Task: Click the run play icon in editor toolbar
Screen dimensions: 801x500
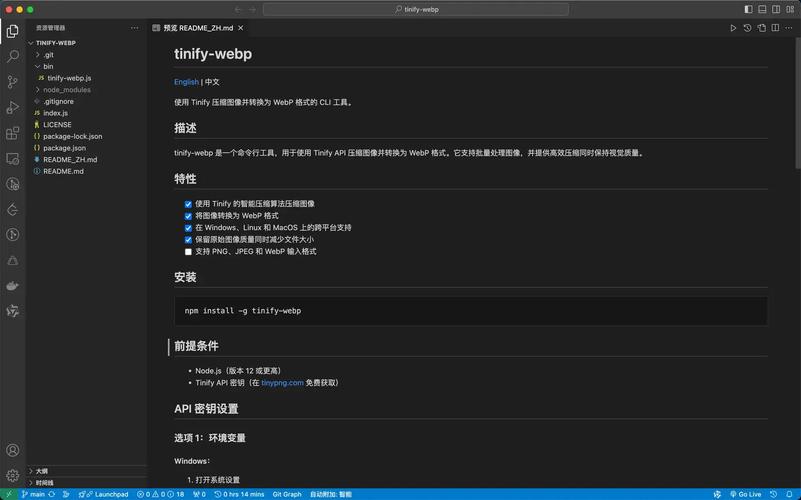Action: tap(733, 28)
